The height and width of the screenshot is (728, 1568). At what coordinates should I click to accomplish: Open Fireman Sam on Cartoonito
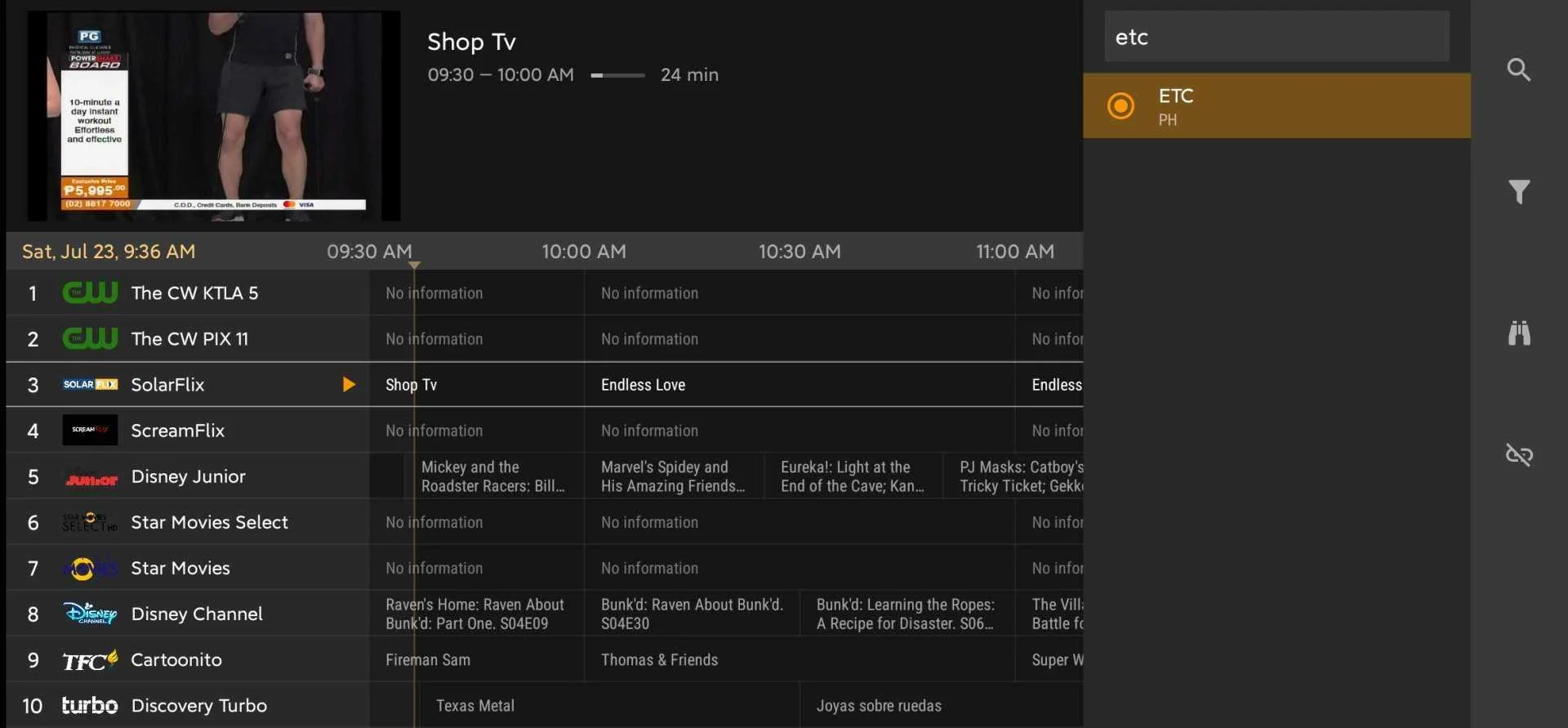(477, 659)
